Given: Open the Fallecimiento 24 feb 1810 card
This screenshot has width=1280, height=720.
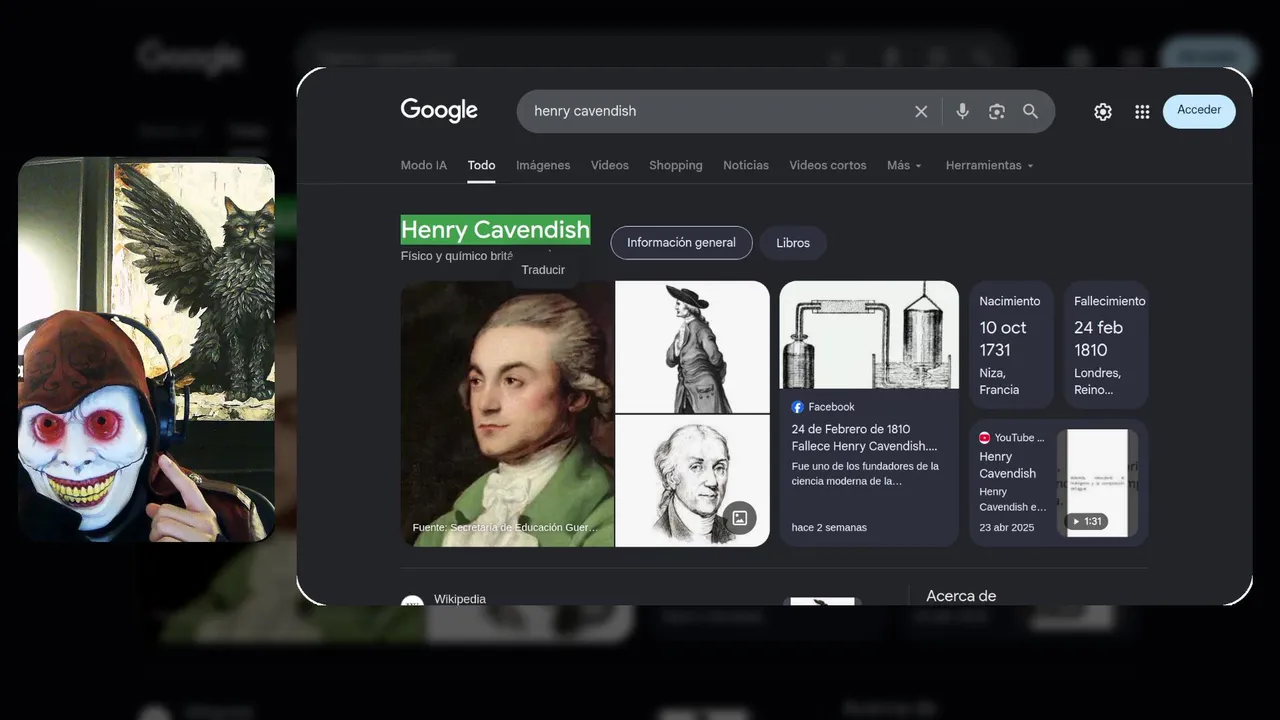Looking at the screenshot, I should point(1106,345).
